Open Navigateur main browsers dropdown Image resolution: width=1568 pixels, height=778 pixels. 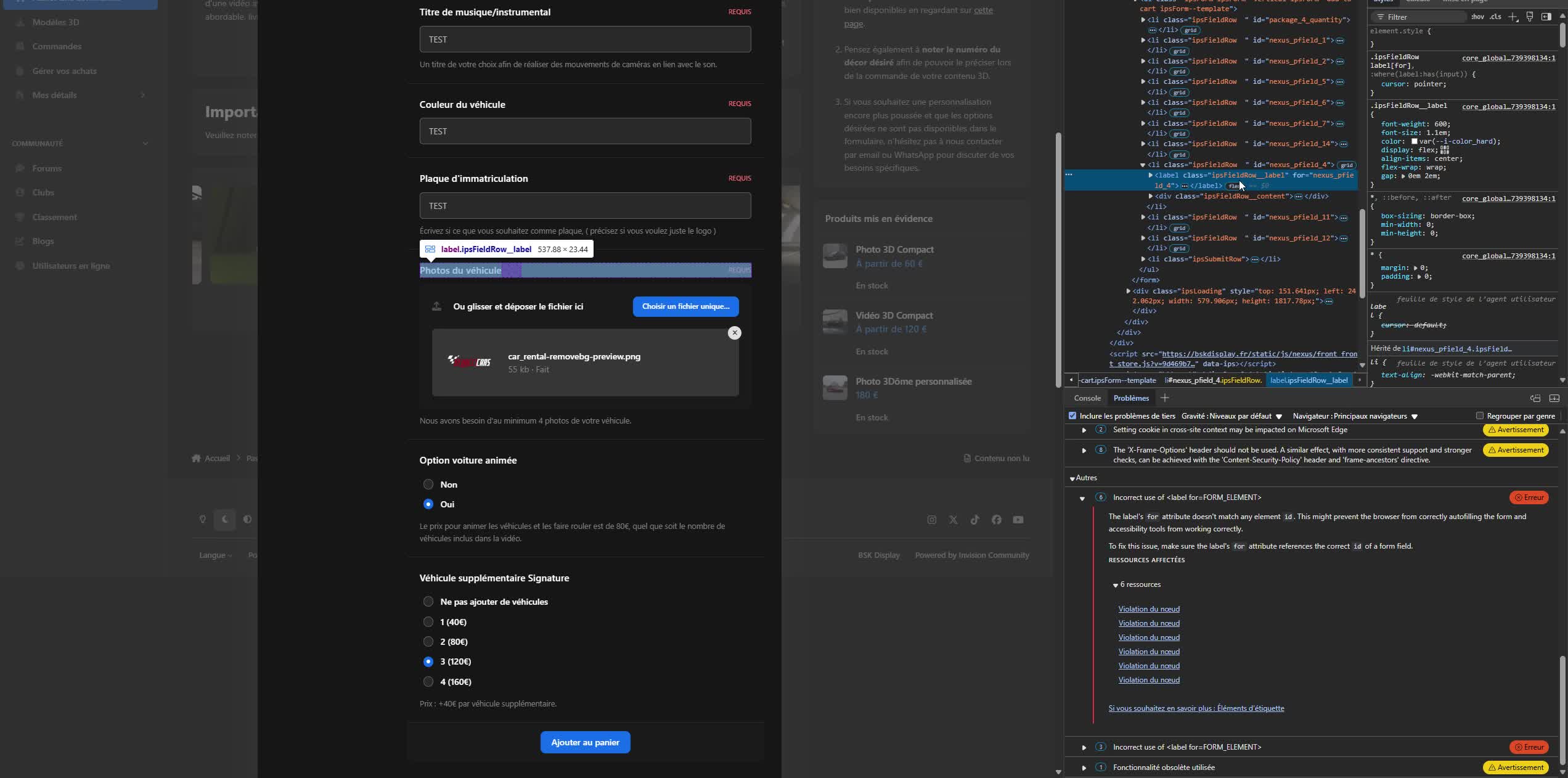[1355, 416]
